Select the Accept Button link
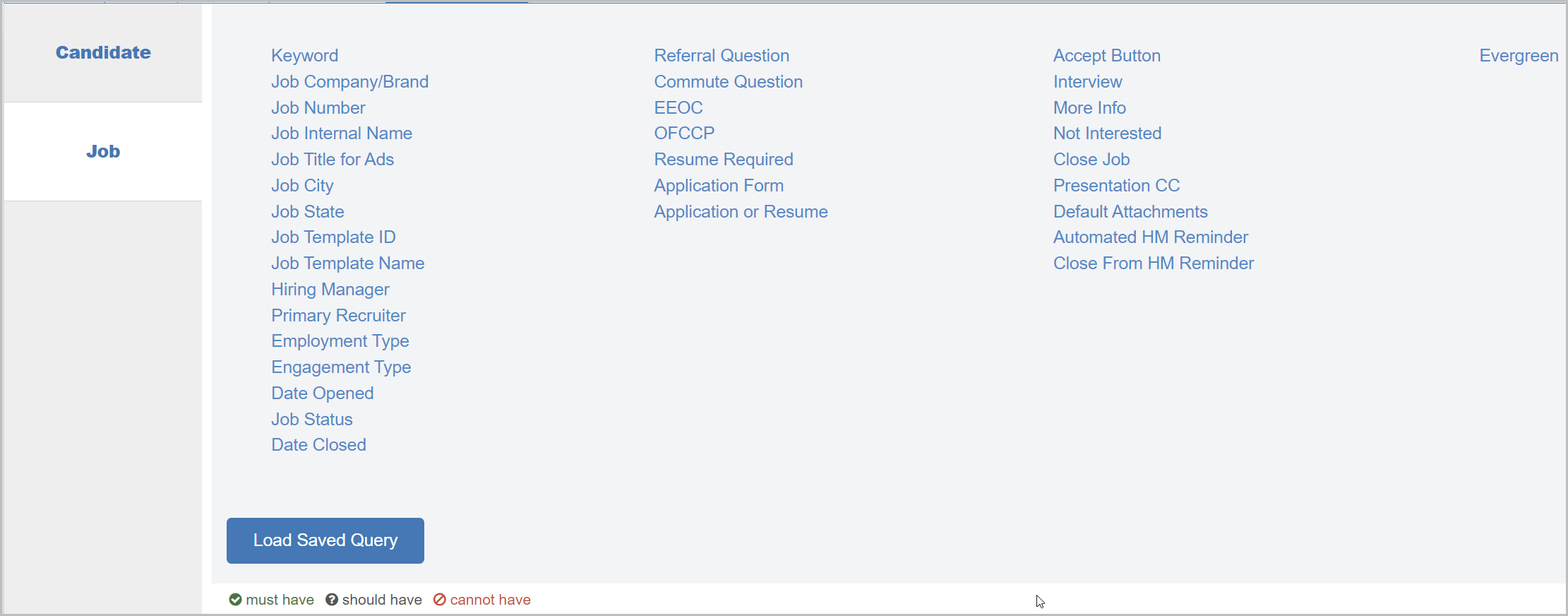The image size is (1568, 616). (x=1107, y=56)
